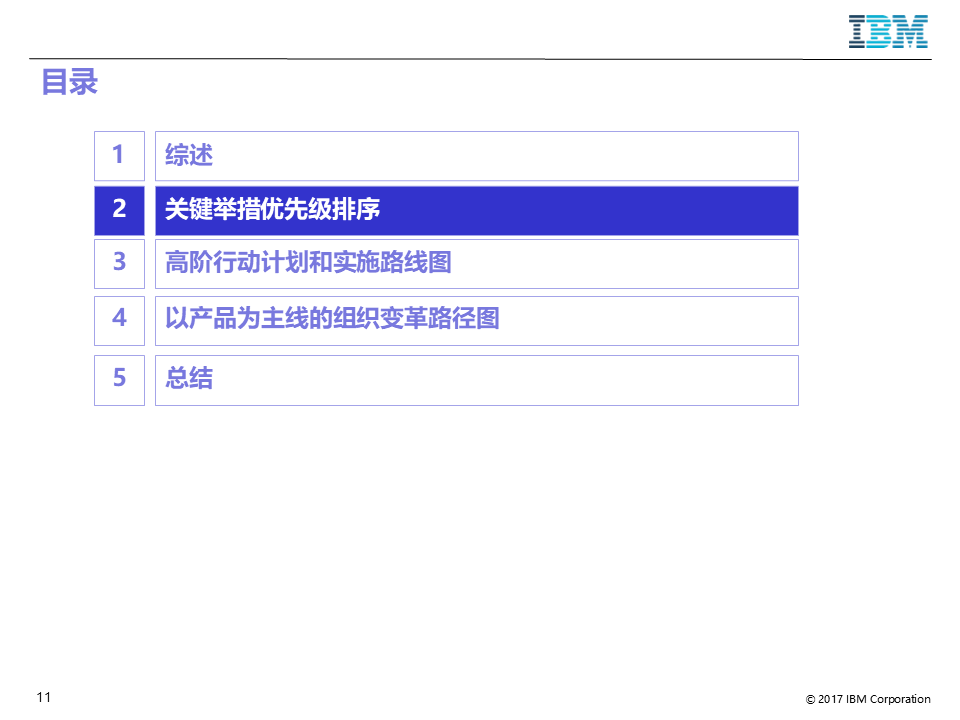Click blank area right of row 3 text
The image size is (960, 720).
click(624, 264)
